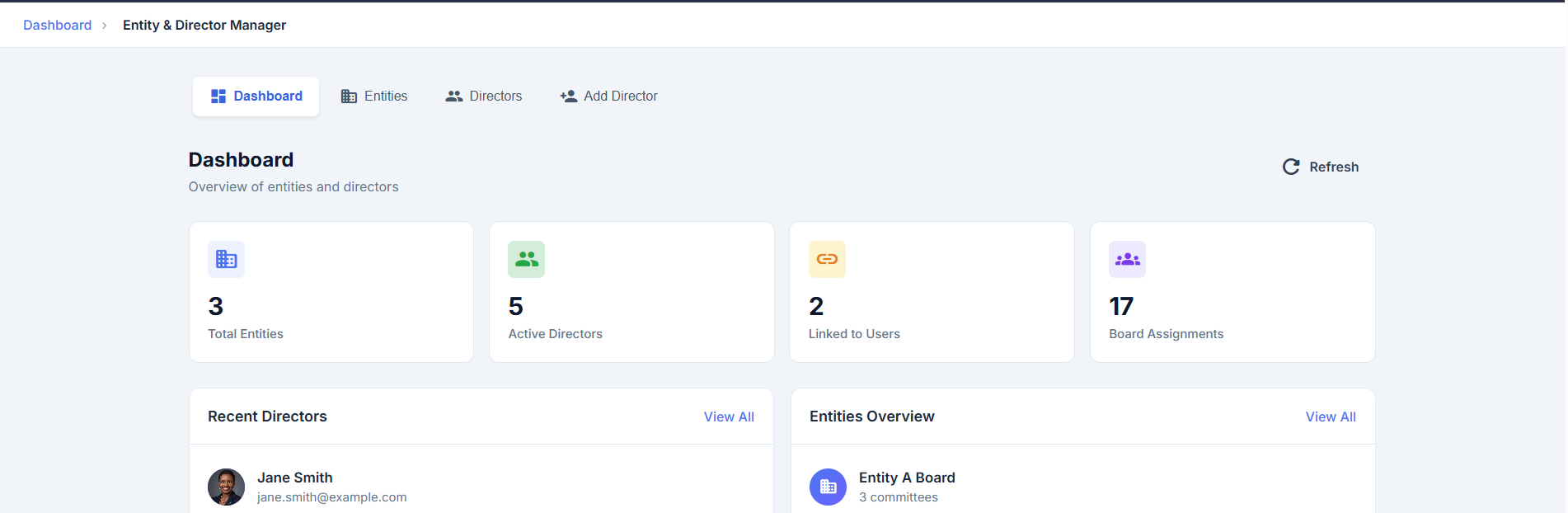Open View All in Recent Directors
Image resolution: width=1568 pixels, height=513 pixels.
pos(729,417)
